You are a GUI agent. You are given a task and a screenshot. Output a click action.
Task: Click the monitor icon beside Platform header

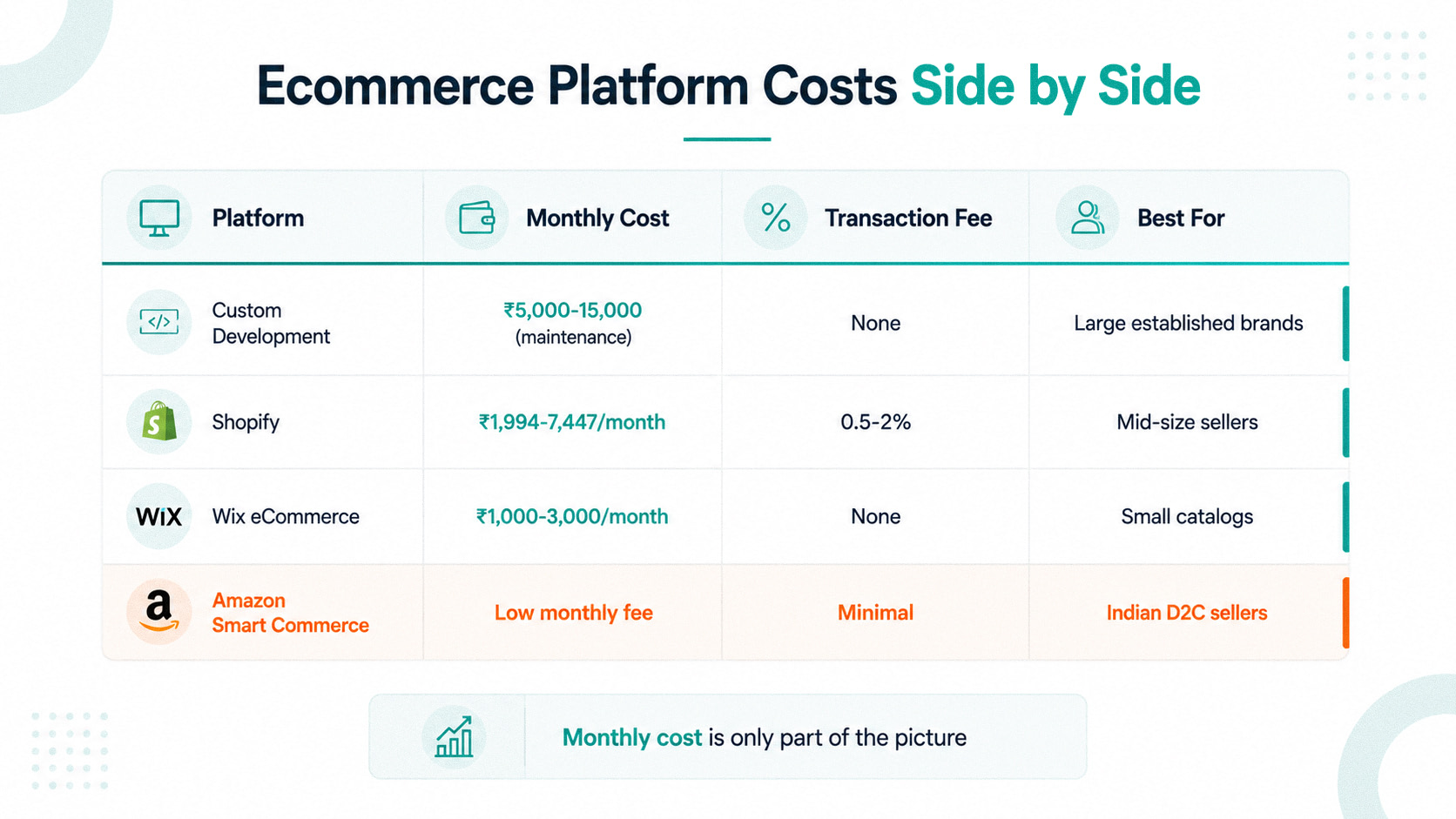[x=159, y=218]
